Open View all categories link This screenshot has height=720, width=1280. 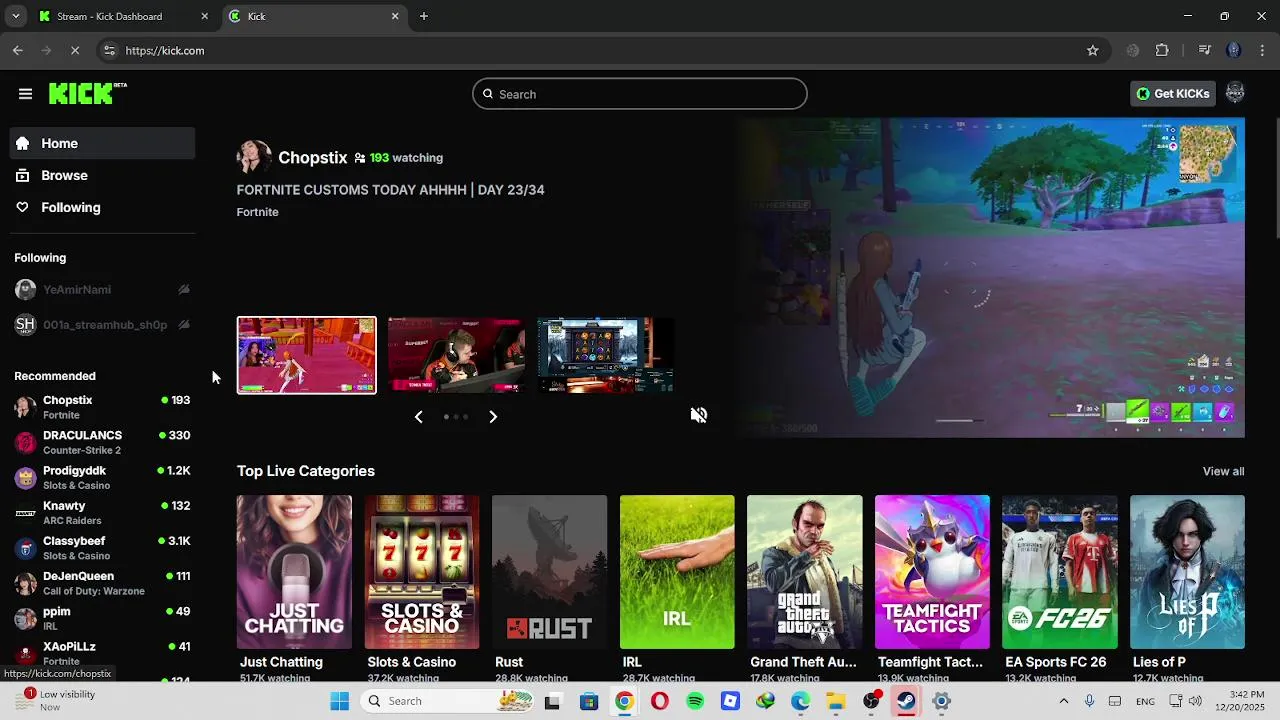click(1223, 471)
